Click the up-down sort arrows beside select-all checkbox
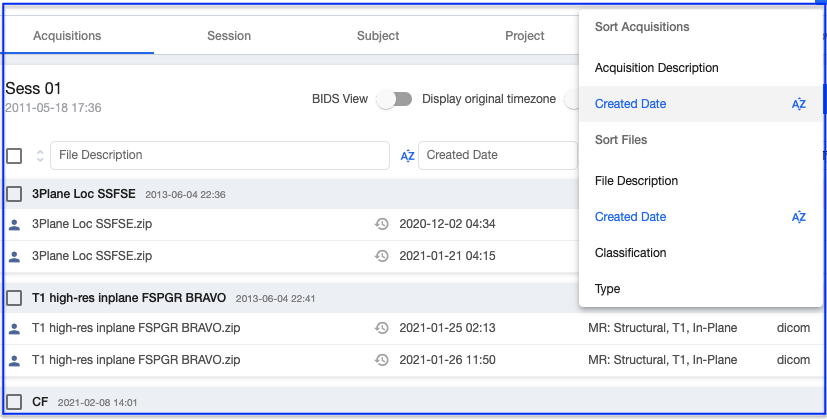This screenshot has height=419, width=827. [x=40, y=156]
